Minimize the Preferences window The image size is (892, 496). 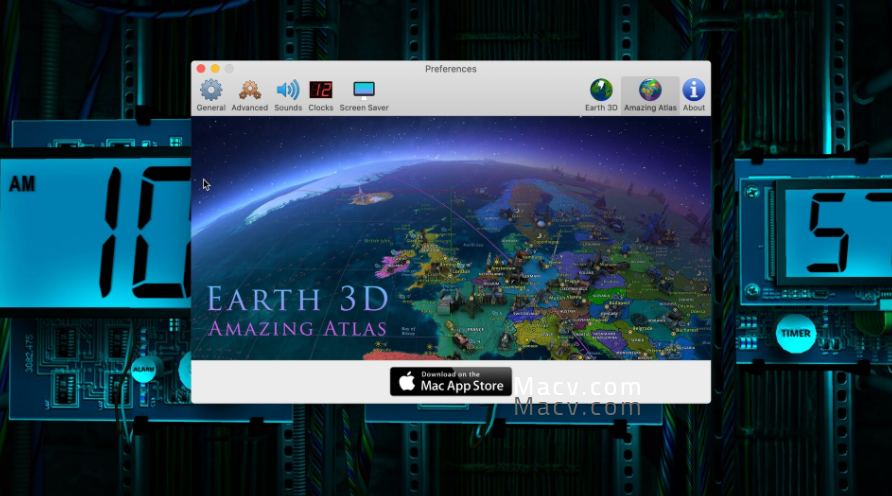(x=215, y=69)
